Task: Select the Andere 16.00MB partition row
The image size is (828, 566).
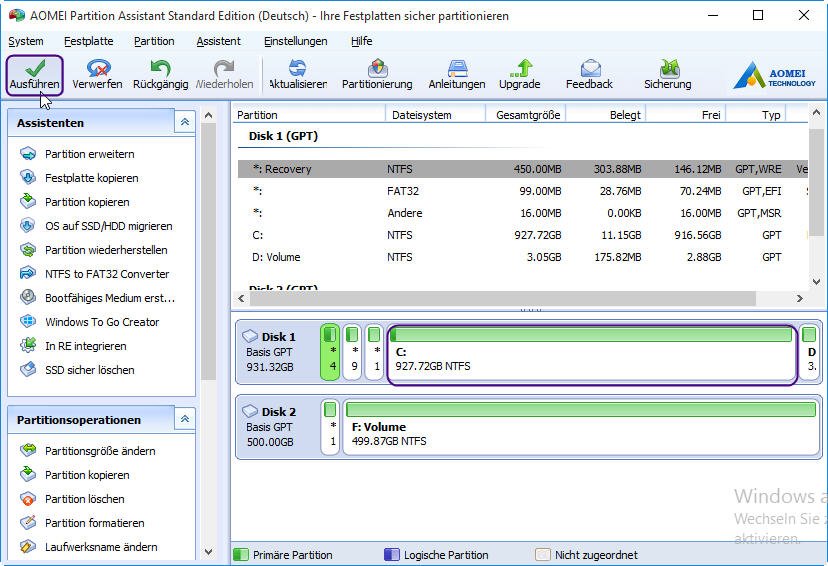Action: coord(523,213)
